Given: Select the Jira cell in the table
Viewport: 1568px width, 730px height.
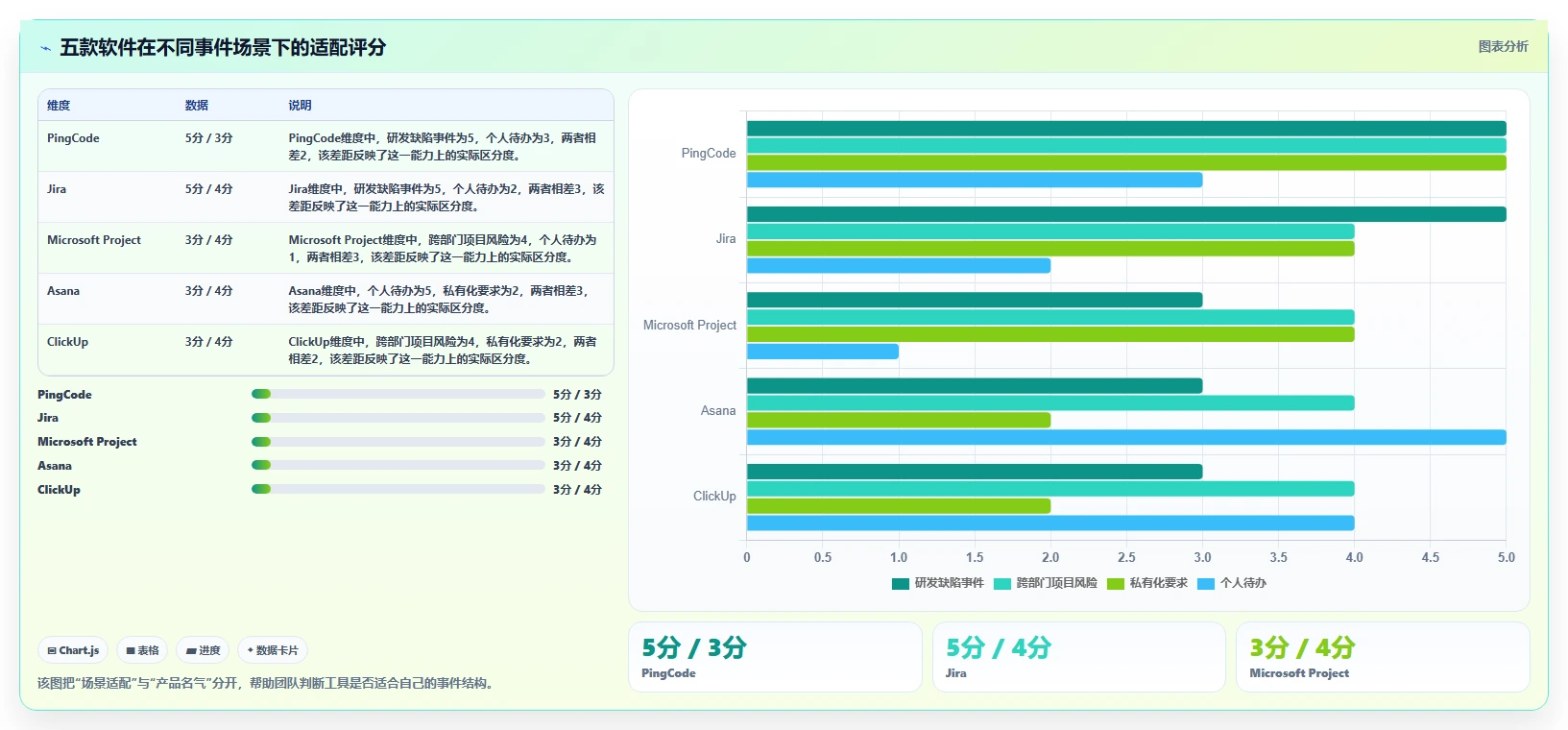Looking at the screenshot, I should [x=57, y=189].
